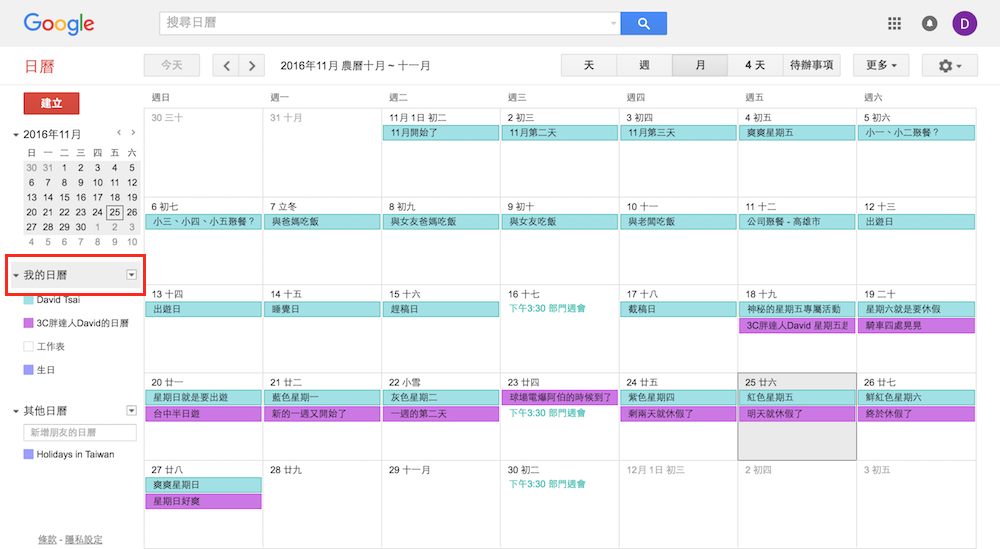This screenshot has height=549, width=1000.
Task: Open the Google apps grid
Action: (895, 24)
